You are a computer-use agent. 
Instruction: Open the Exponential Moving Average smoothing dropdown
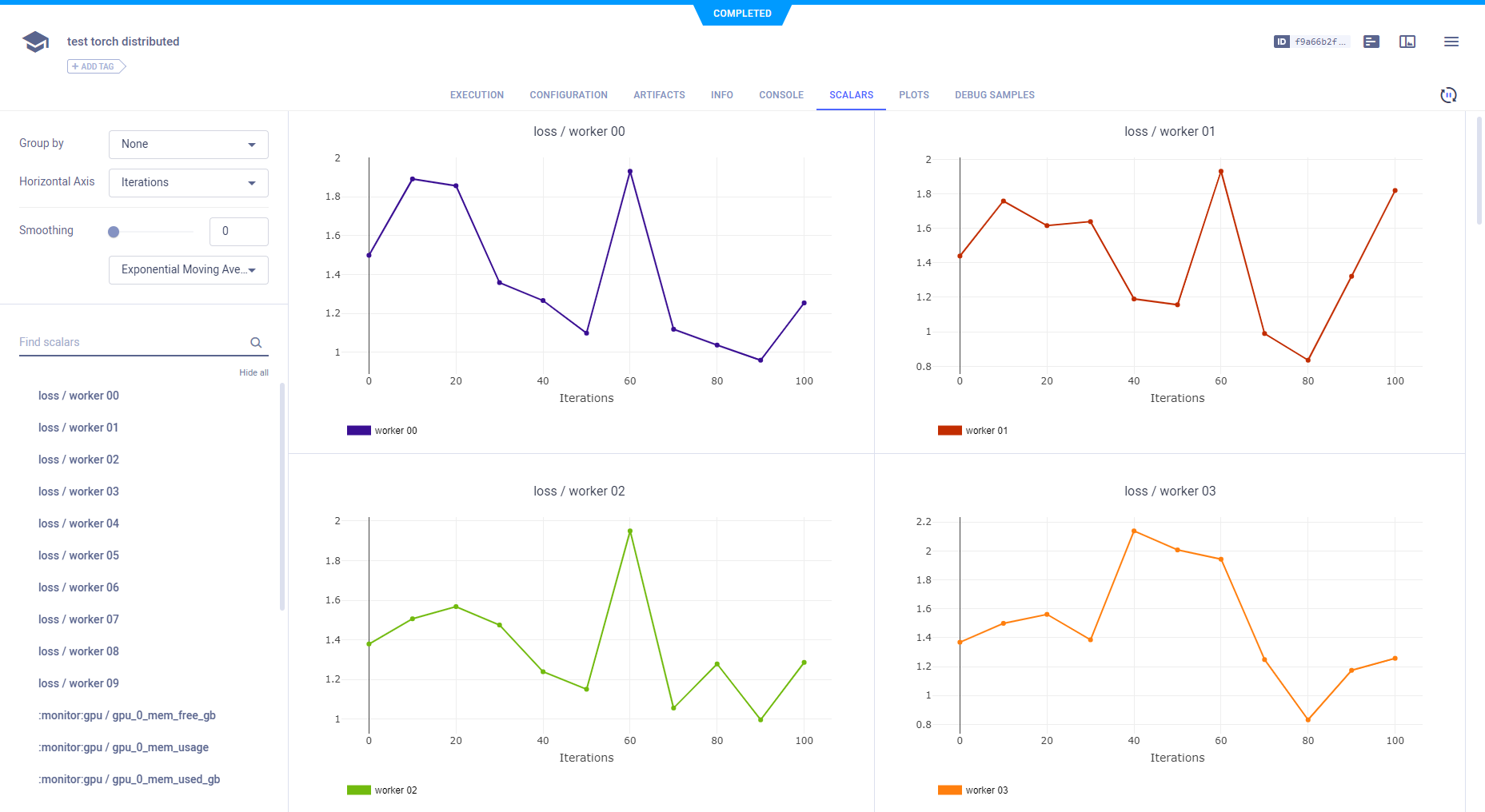point(188,269)
